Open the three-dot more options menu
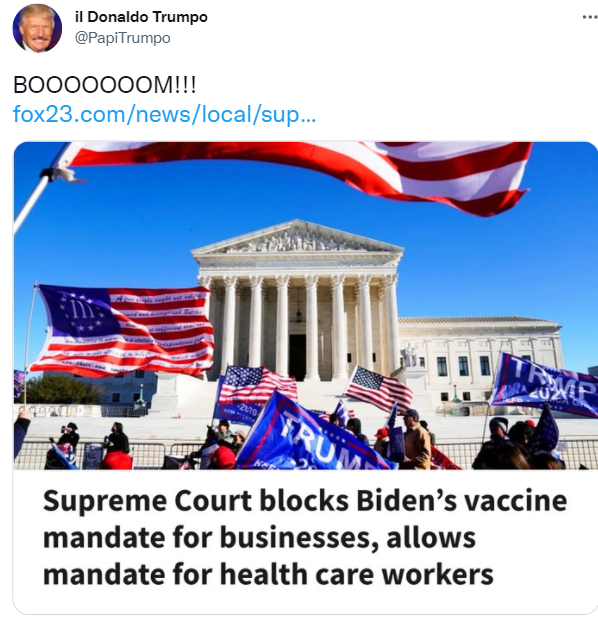598x621 pixels. tap(589, 17)
